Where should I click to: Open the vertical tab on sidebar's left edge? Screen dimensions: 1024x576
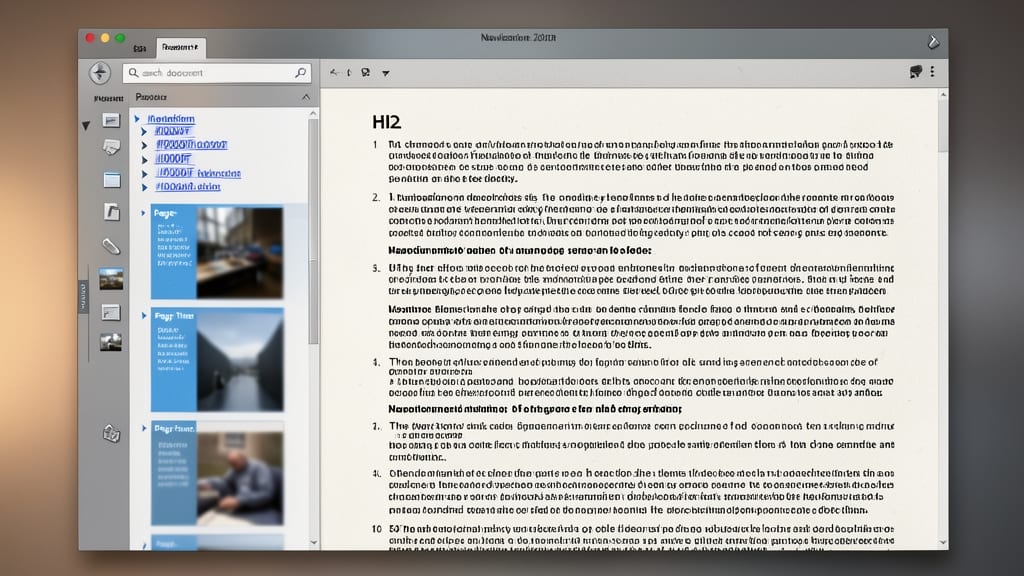click(84, 296)
